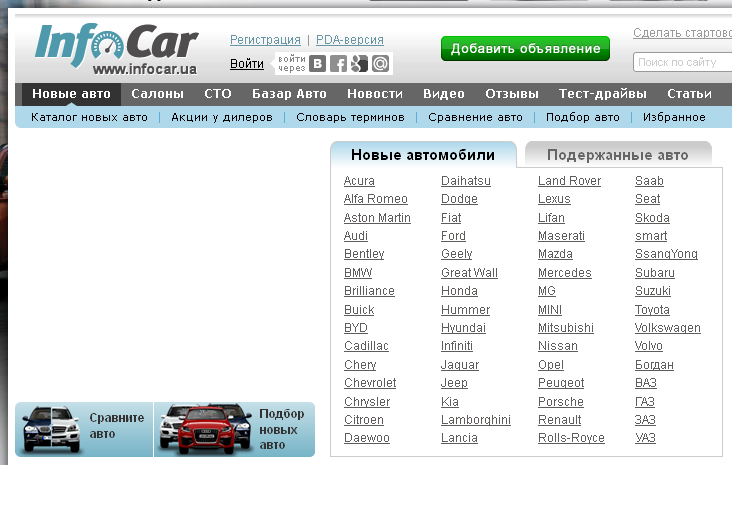Screen dimensions: 732x512
Task: Click the Добавить объявление button
Action: (x=525, y=49)
